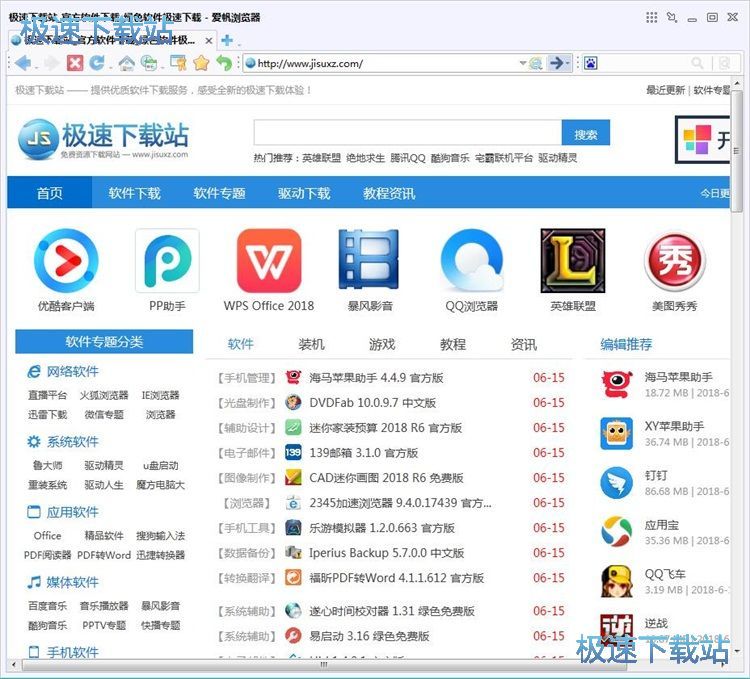Click the 极速下载站 JS site logo
The height and width of the screenshot is (679, 750).
[103, 139]
